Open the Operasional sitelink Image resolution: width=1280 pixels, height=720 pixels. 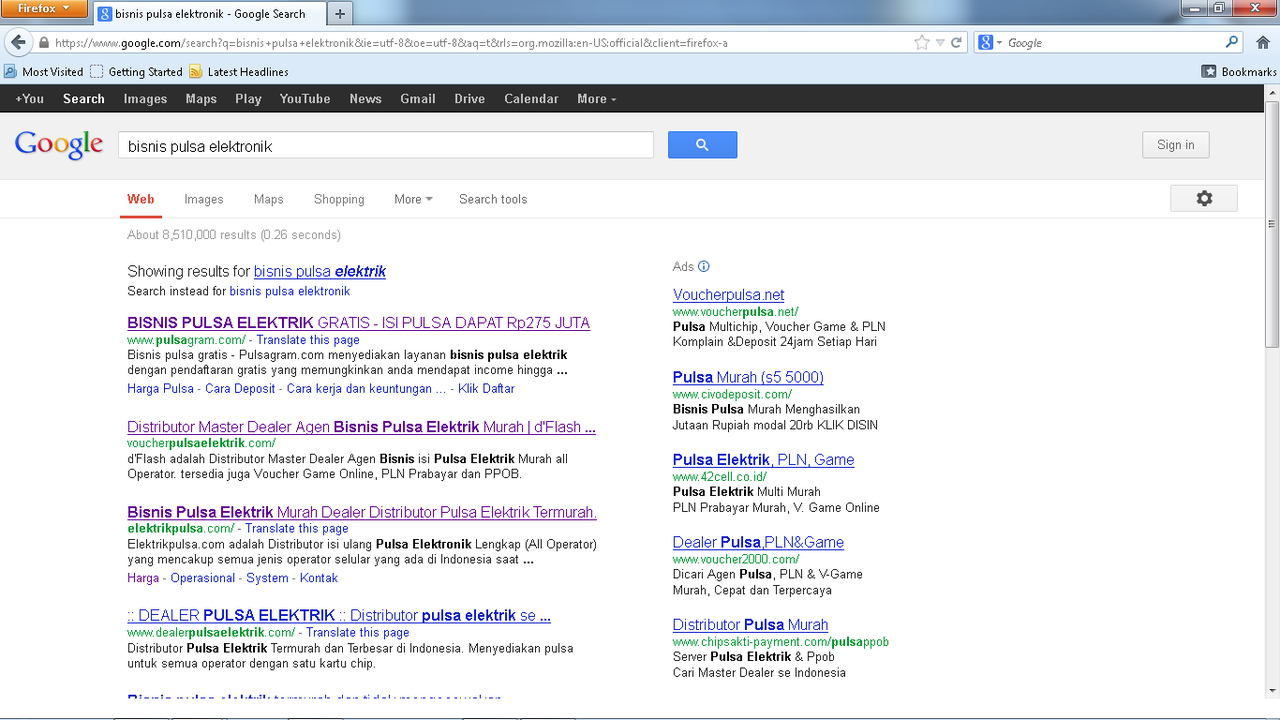(203, 578)
